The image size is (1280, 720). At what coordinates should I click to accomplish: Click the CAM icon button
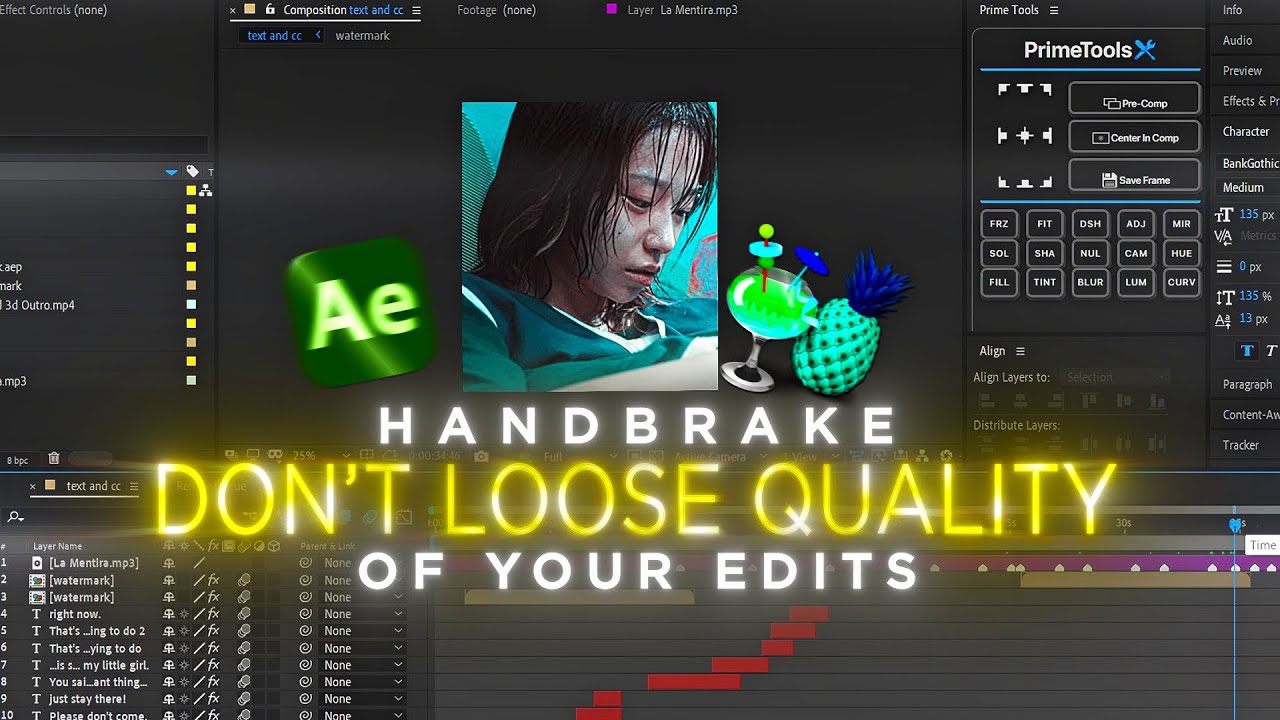(x=1136, y=253)
